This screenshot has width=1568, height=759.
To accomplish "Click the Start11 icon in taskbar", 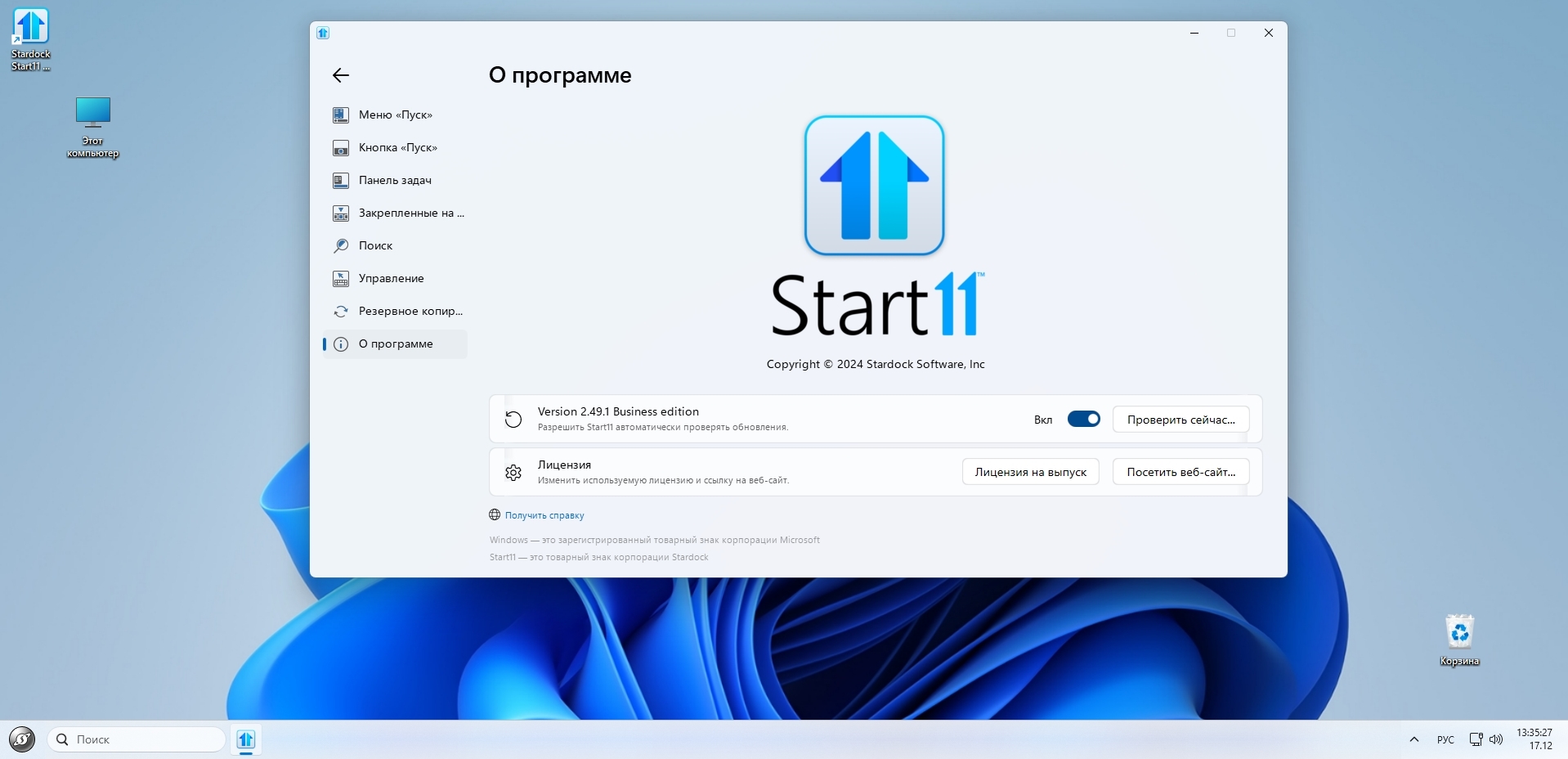I will [246, 739].
